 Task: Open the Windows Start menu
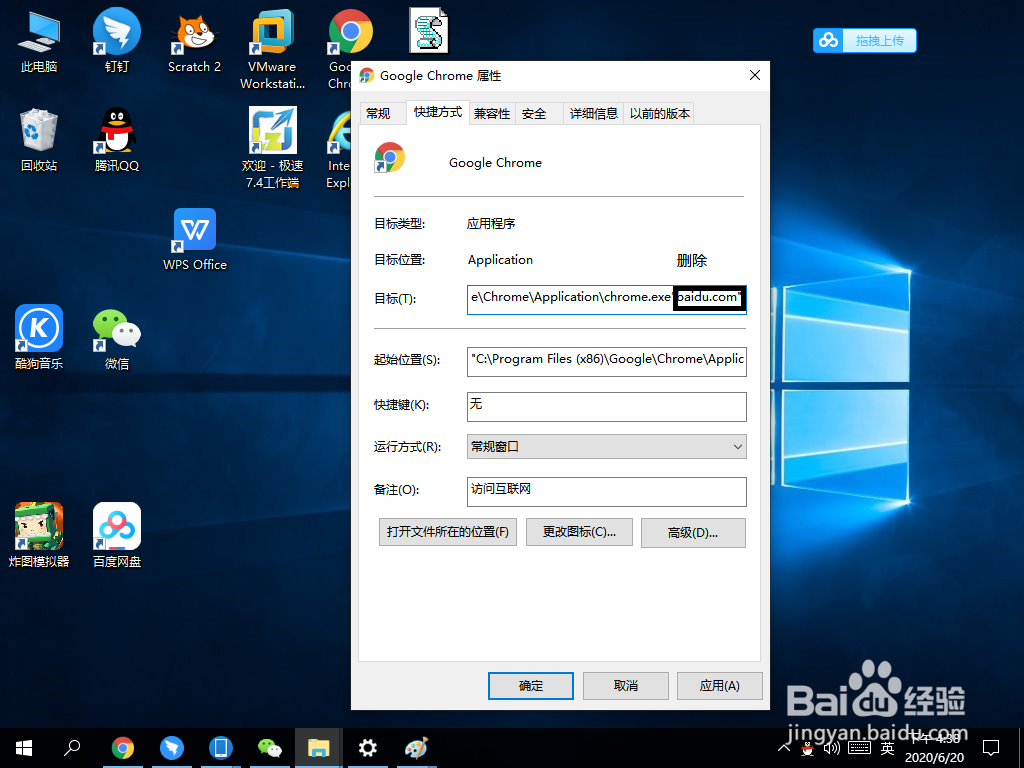tap(24, 748)
